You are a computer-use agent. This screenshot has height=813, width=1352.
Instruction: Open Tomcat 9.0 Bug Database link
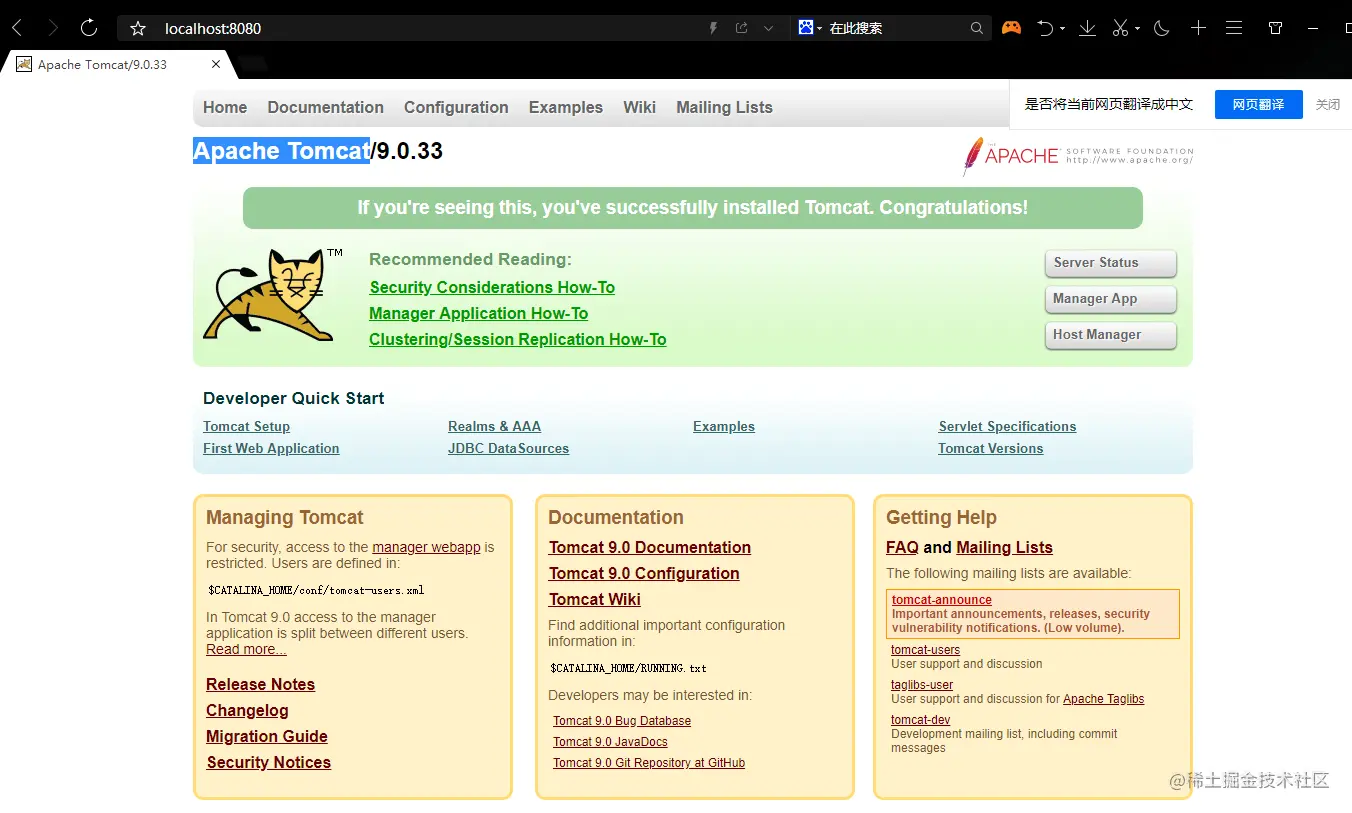[622, 721]
